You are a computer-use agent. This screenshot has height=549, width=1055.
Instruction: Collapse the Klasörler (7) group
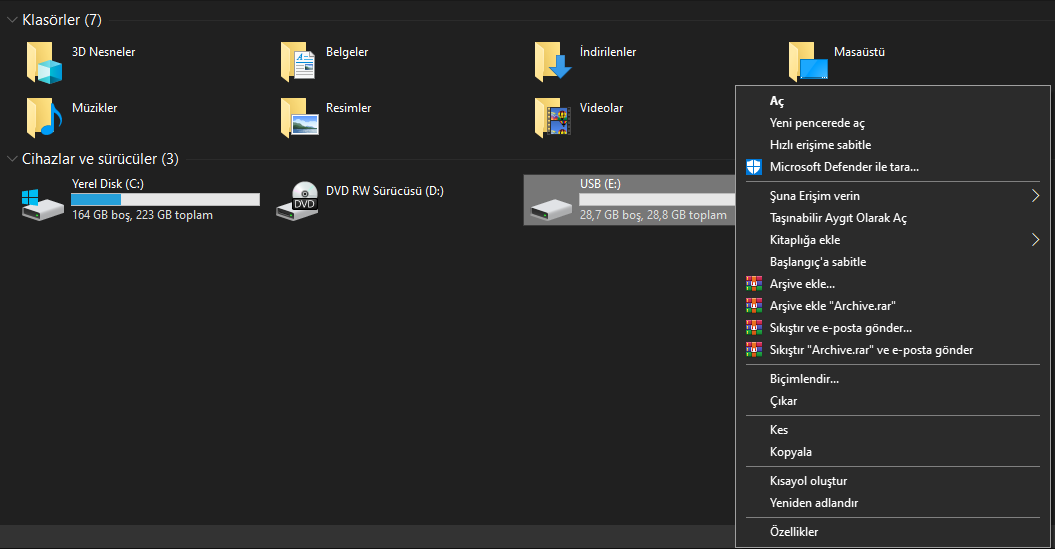point(11,20)
